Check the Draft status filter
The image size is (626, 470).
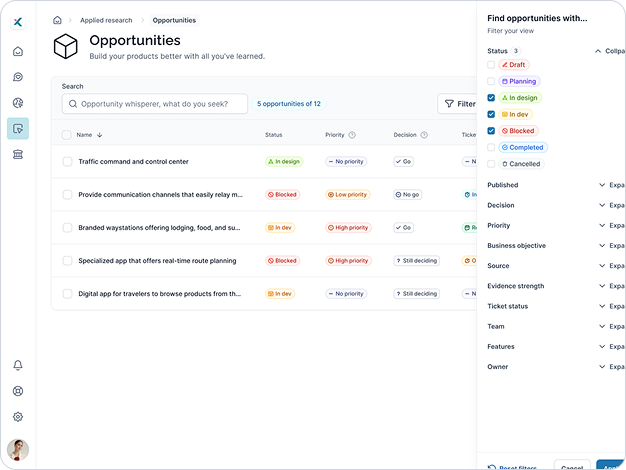[491, 65]
